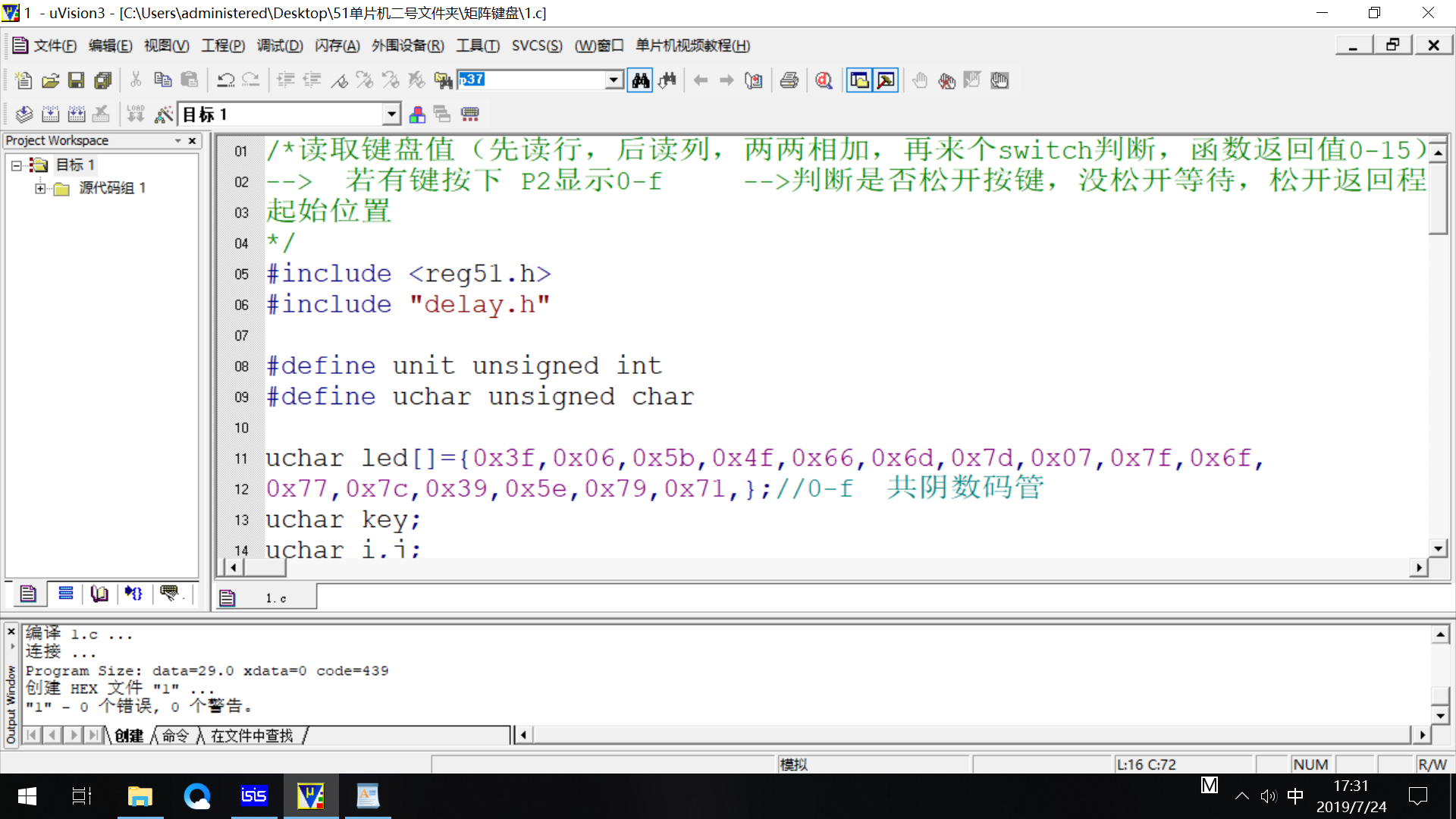Open the Windows notification center
Image resolution: width=1456 pixels, height=819 pixels.
click(x=1418, y=796)
